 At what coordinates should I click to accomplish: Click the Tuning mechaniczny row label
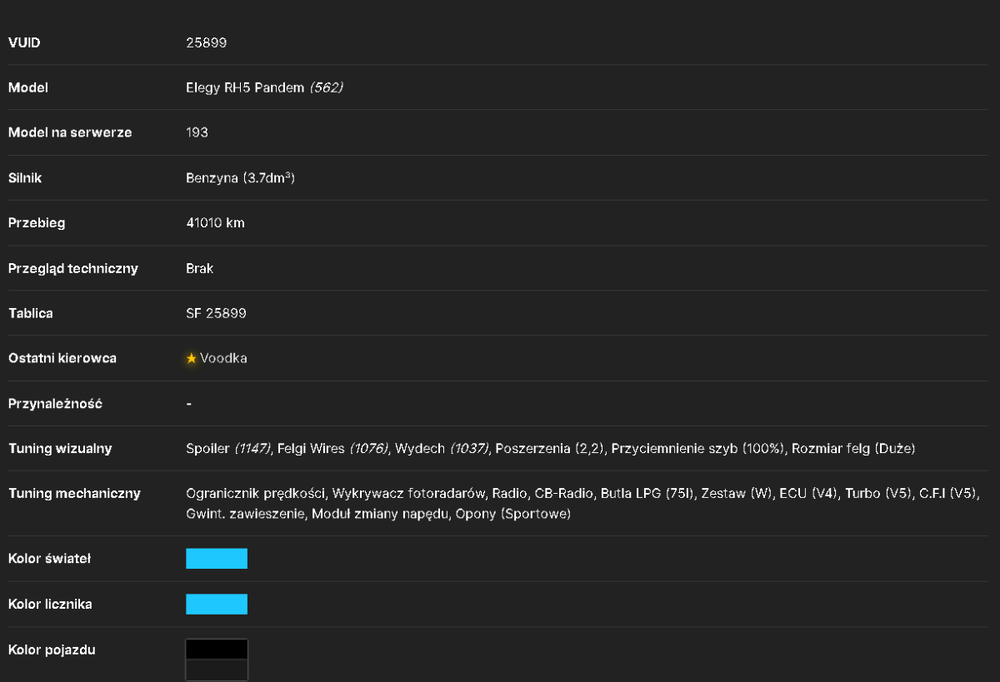(74, 493)
